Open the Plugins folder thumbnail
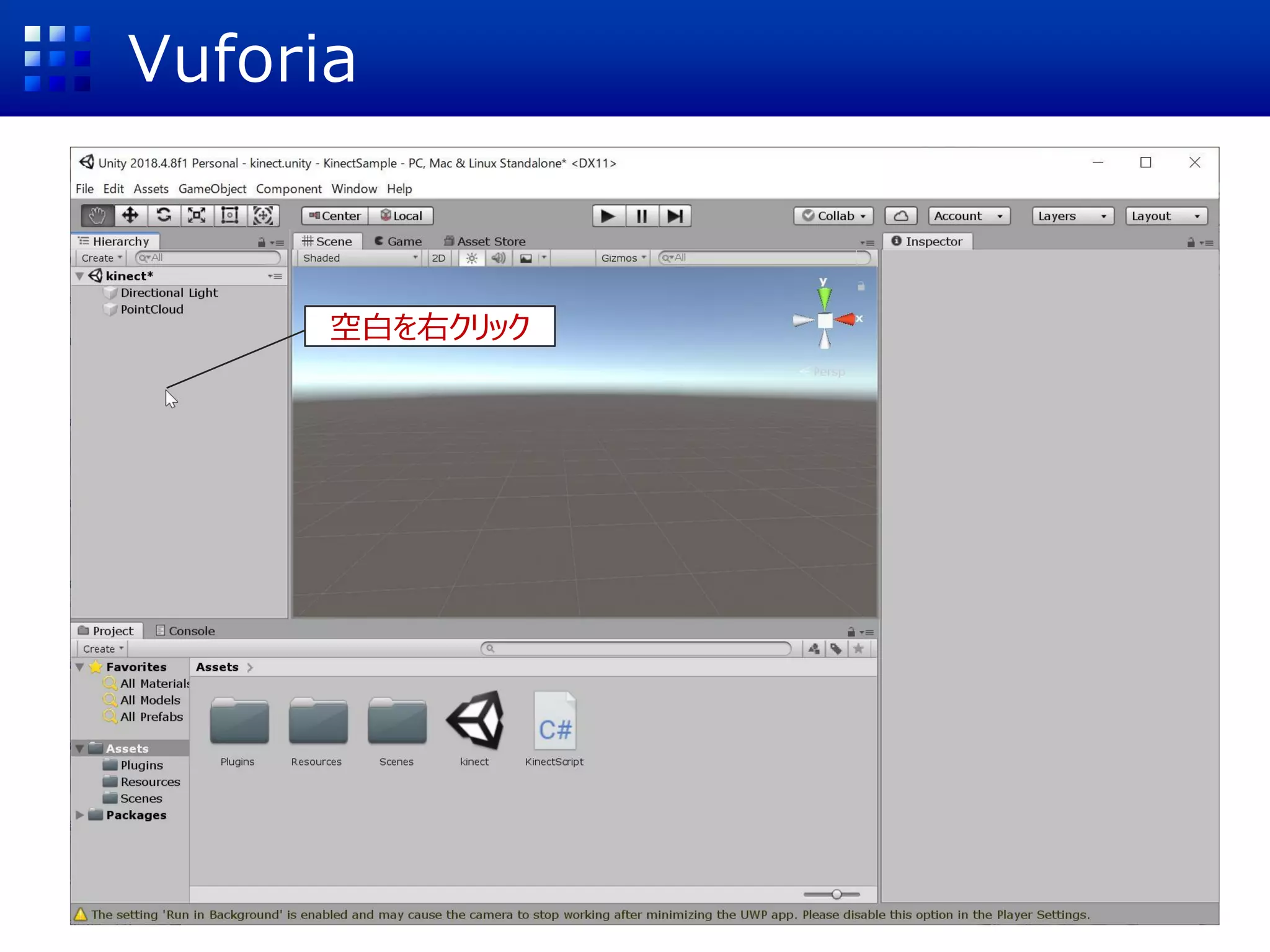The height and width of the screenshot is (952, 1270). [239, 721]
